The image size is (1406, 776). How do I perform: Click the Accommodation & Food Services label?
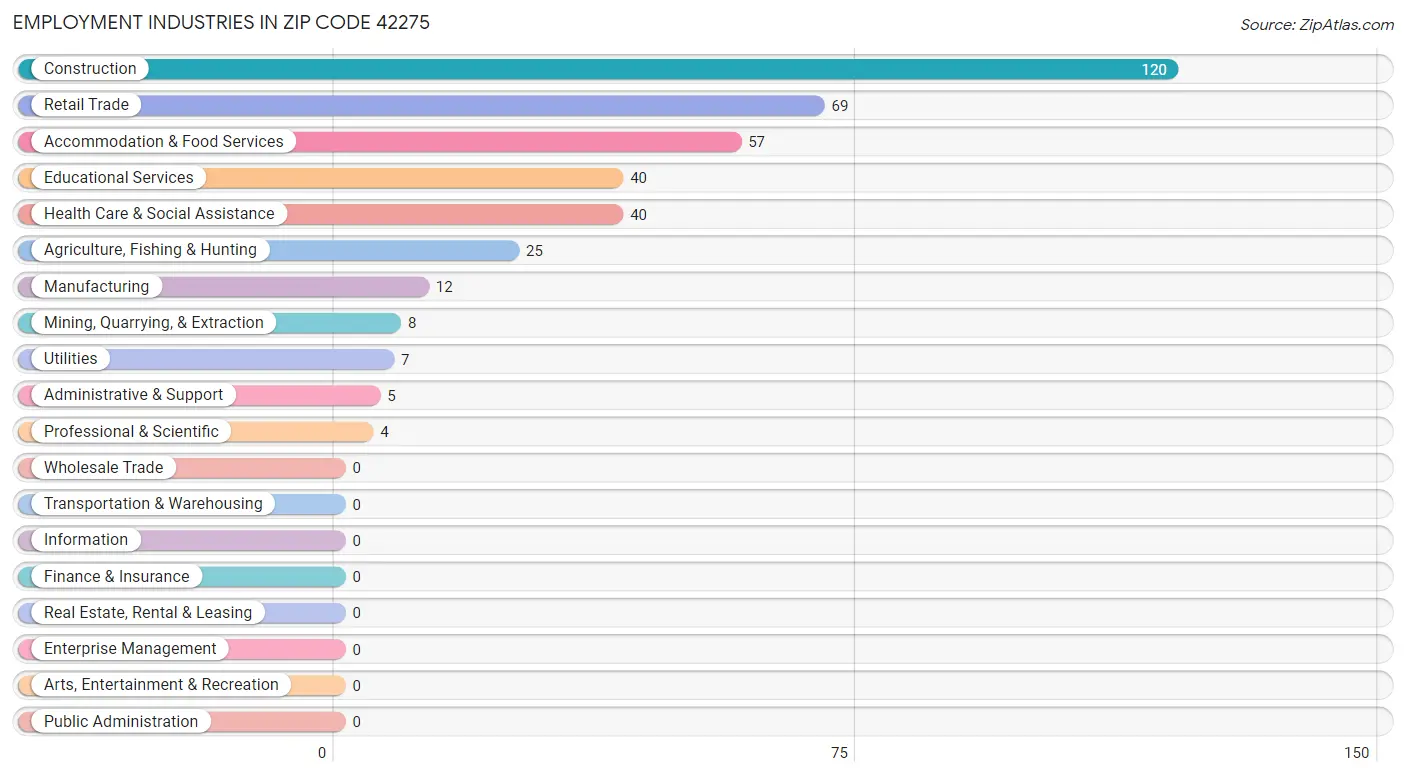pos(164,142)
